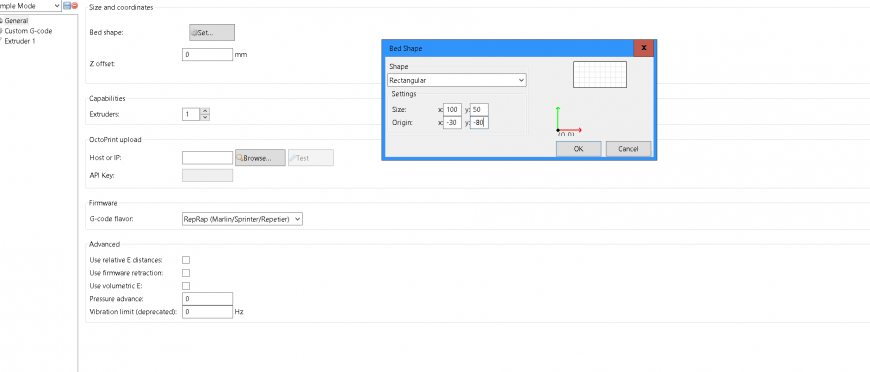Open the G-code flavor dropdown
The width and height of the screenshot is (870, 372).
(x=242, y=219)
